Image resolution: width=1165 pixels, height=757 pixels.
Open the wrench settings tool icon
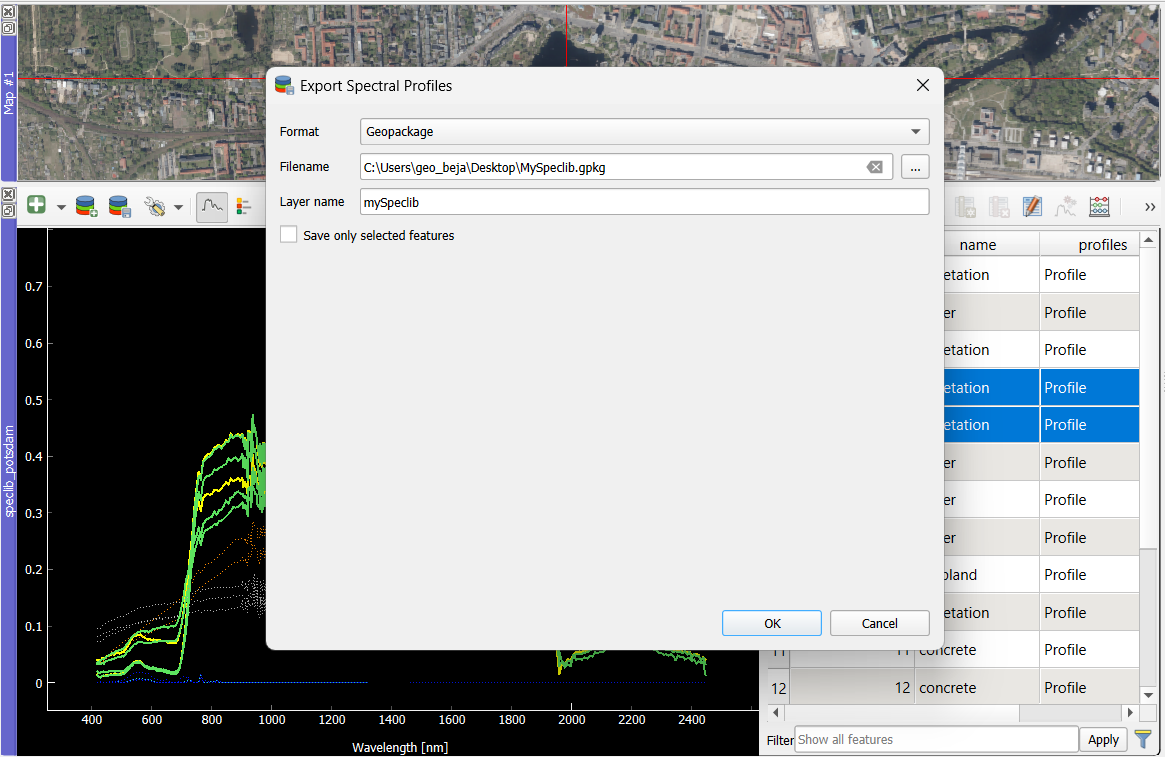point(155,206)
